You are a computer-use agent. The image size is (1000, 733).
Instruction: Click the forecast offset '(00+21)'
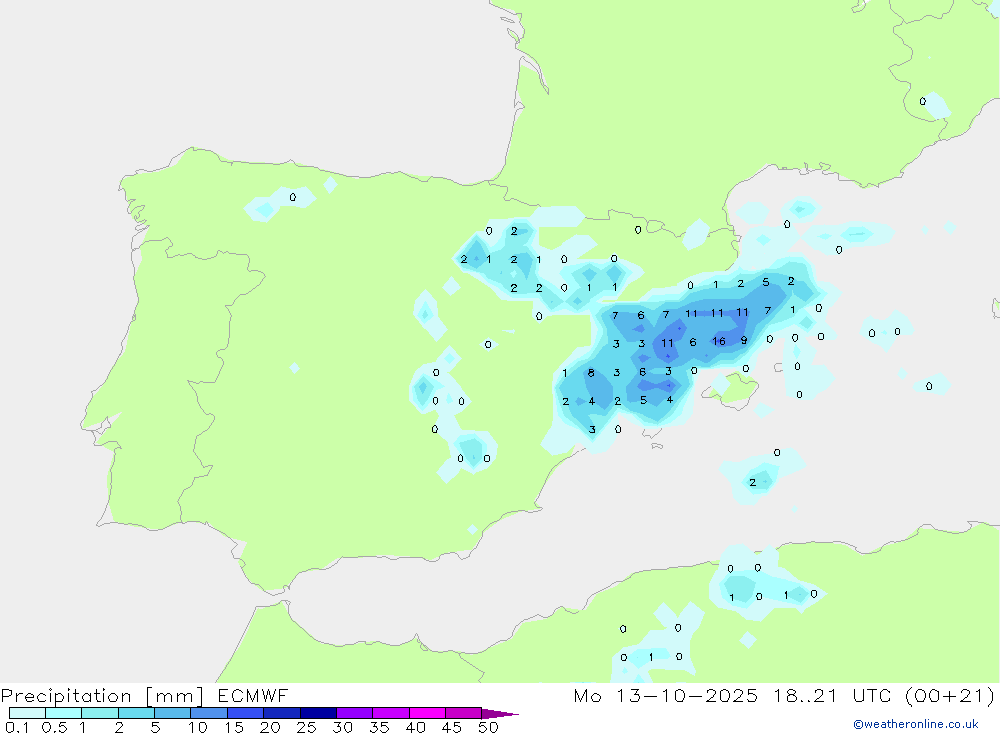[x=950, y=695]
